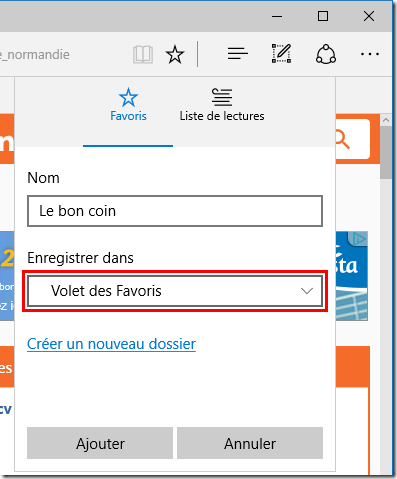Click the AdChoices icon on the banner
This screenshot has height=479, width=397.
click(x=360, y=239)
